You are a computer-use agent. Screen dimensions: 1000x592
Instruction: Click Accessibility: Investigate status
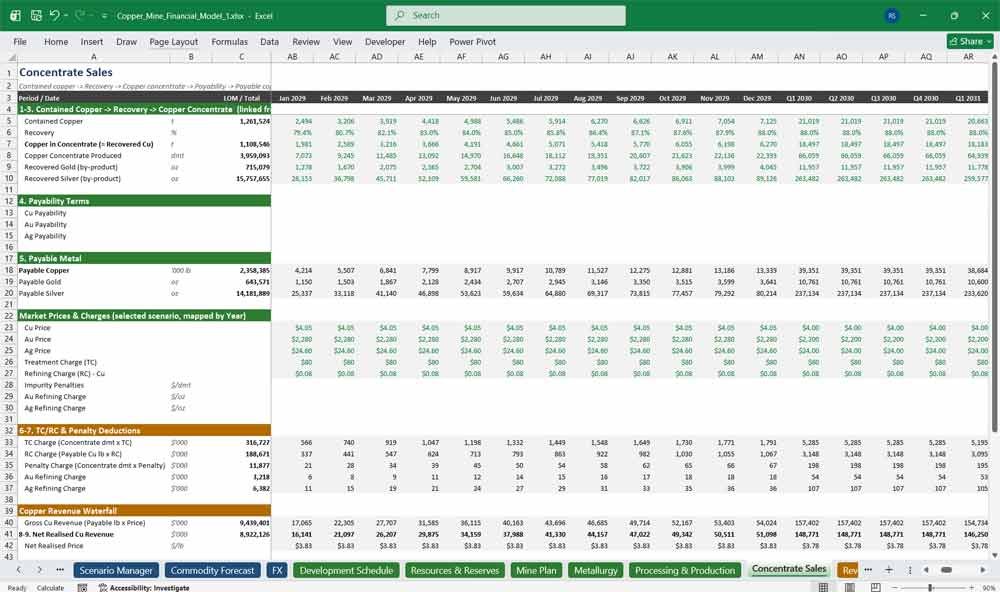(144, 588)
